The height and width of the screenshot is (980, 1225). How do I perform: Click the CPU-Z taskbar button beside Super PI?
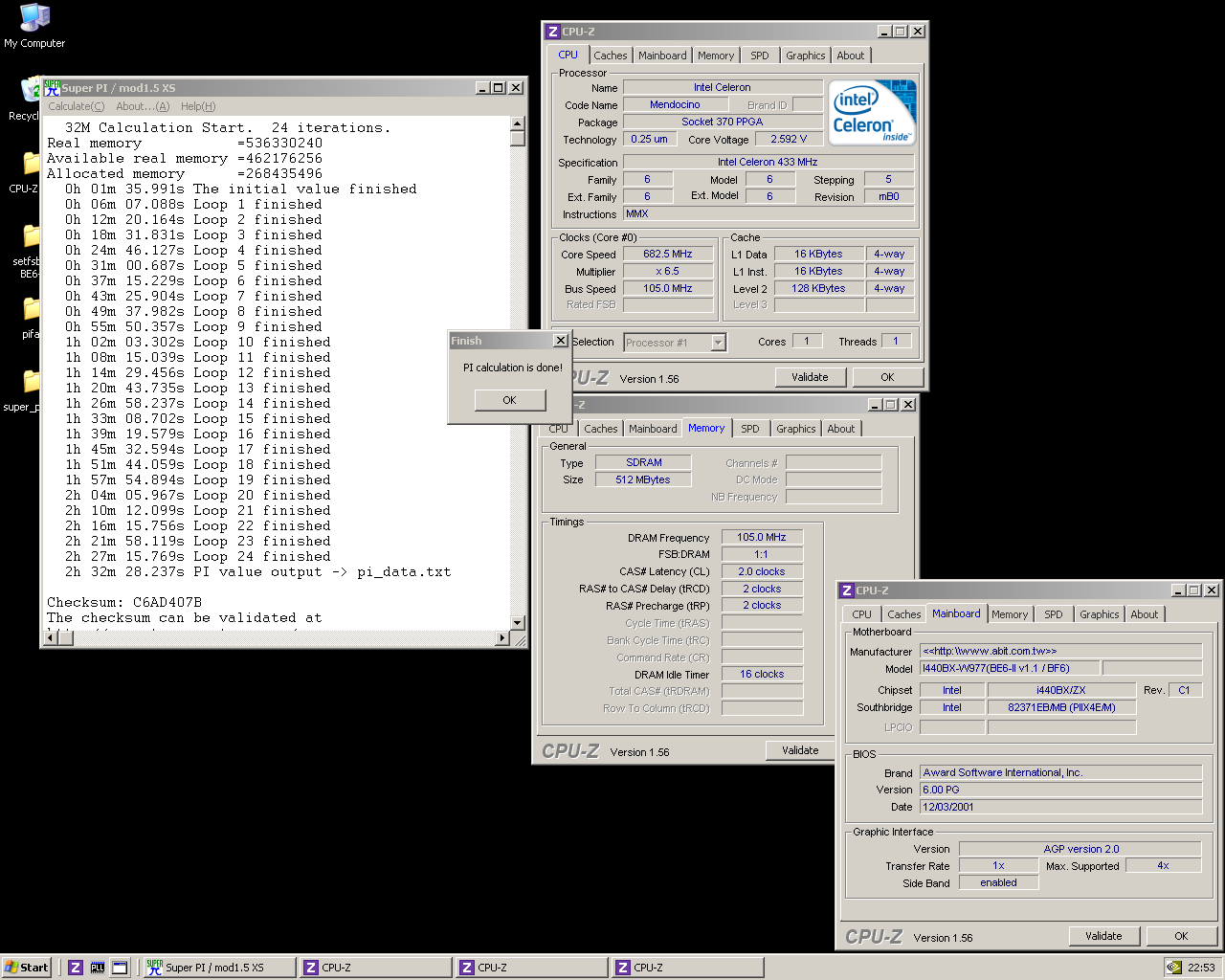pos(375,968)
